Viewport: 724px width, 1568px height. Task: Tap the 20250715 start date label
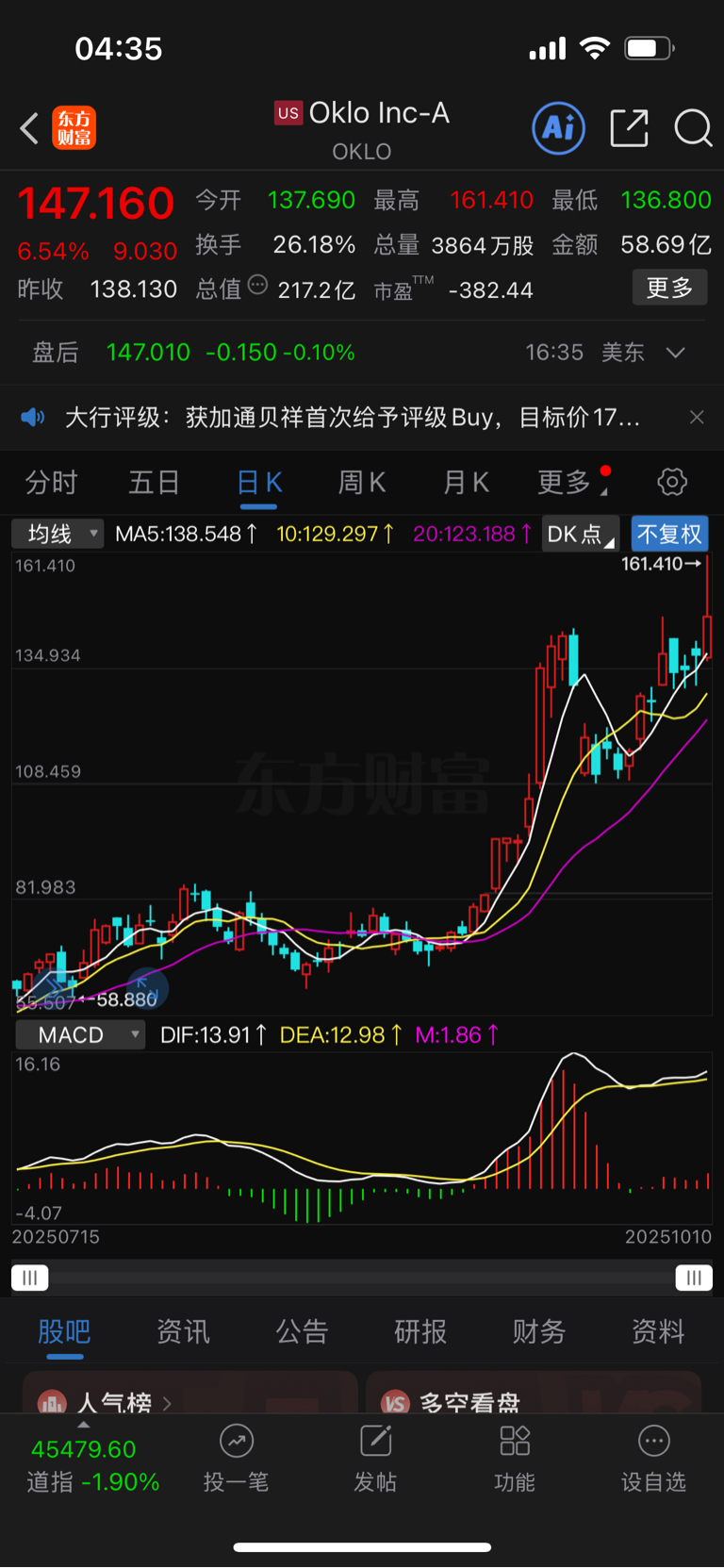pyautogui.click(x=56, y=1236)
